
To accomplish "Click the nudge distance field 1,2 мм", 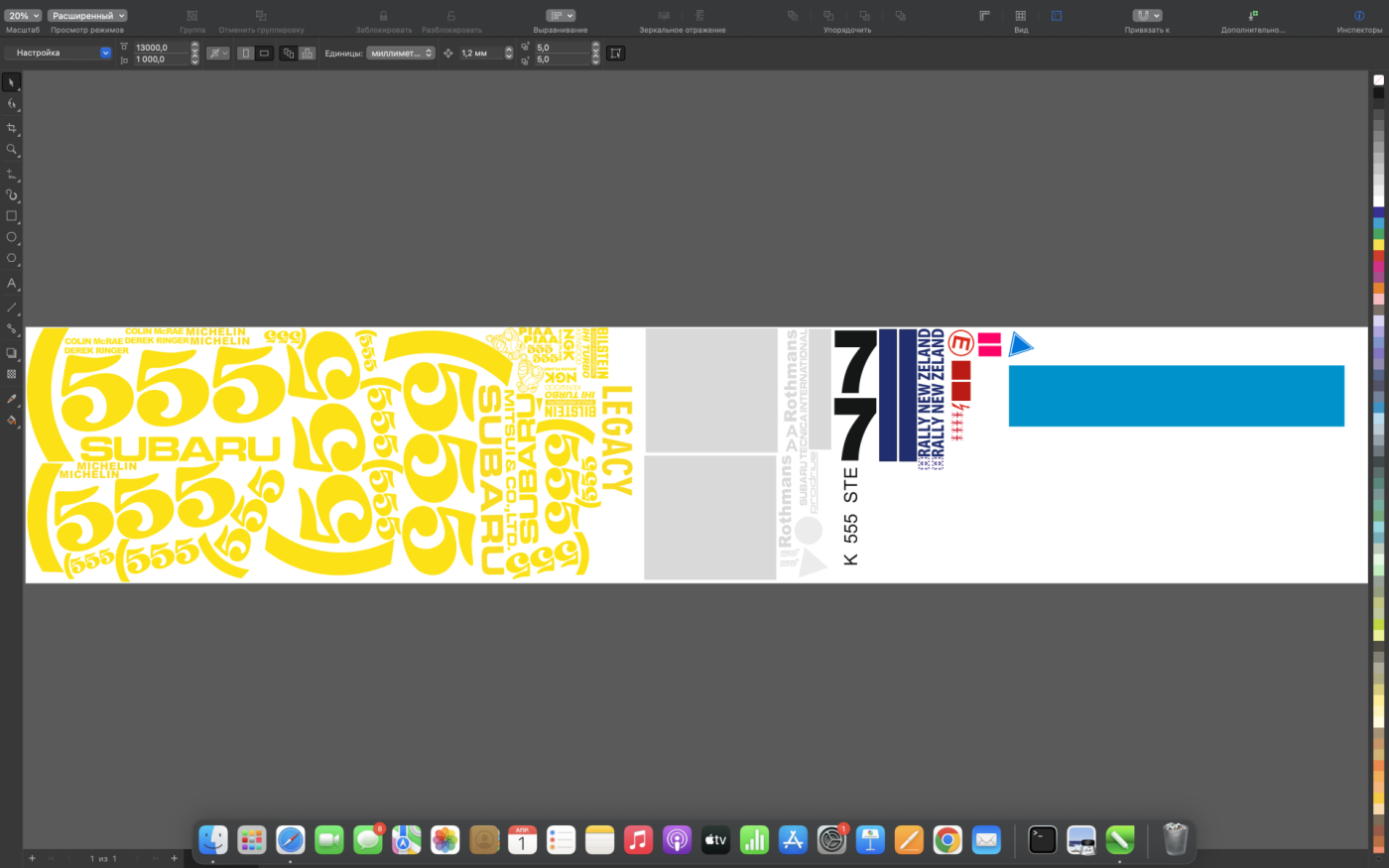I will click(481, 54).
